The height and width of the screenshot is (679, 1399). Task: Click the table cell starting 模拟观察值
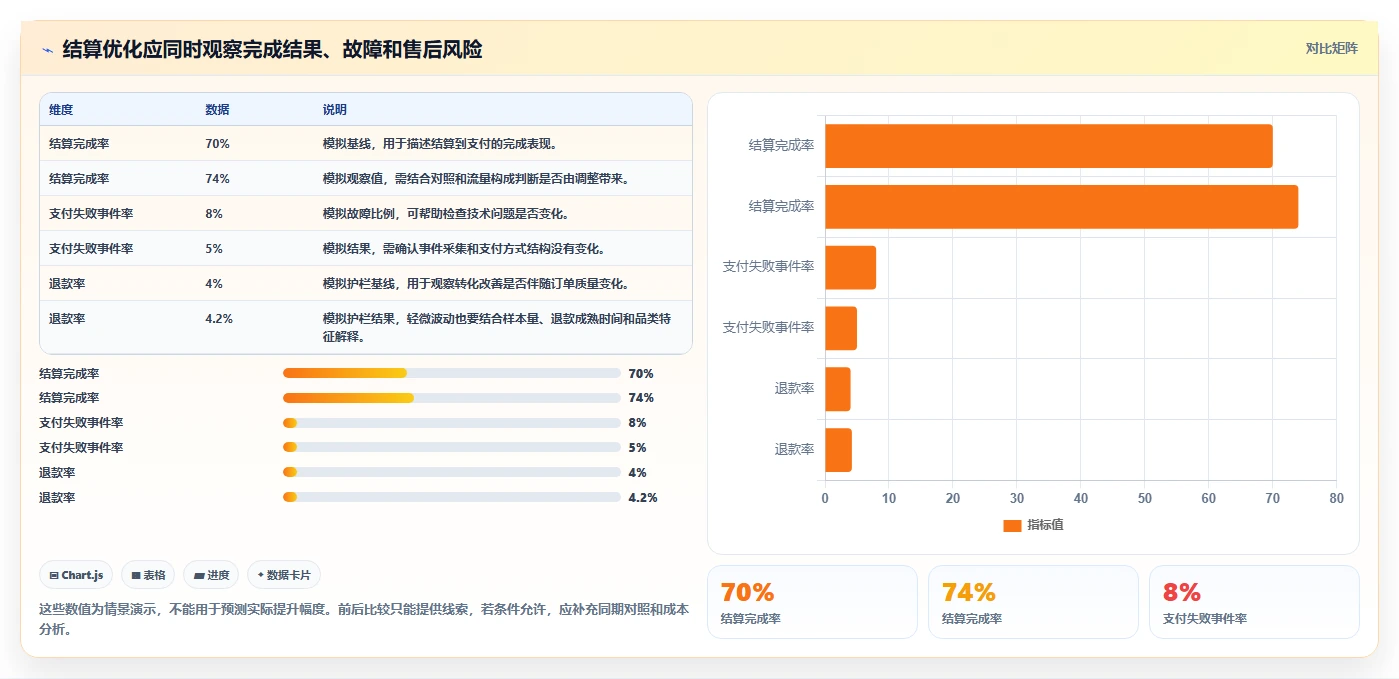(x=503, y=178)
